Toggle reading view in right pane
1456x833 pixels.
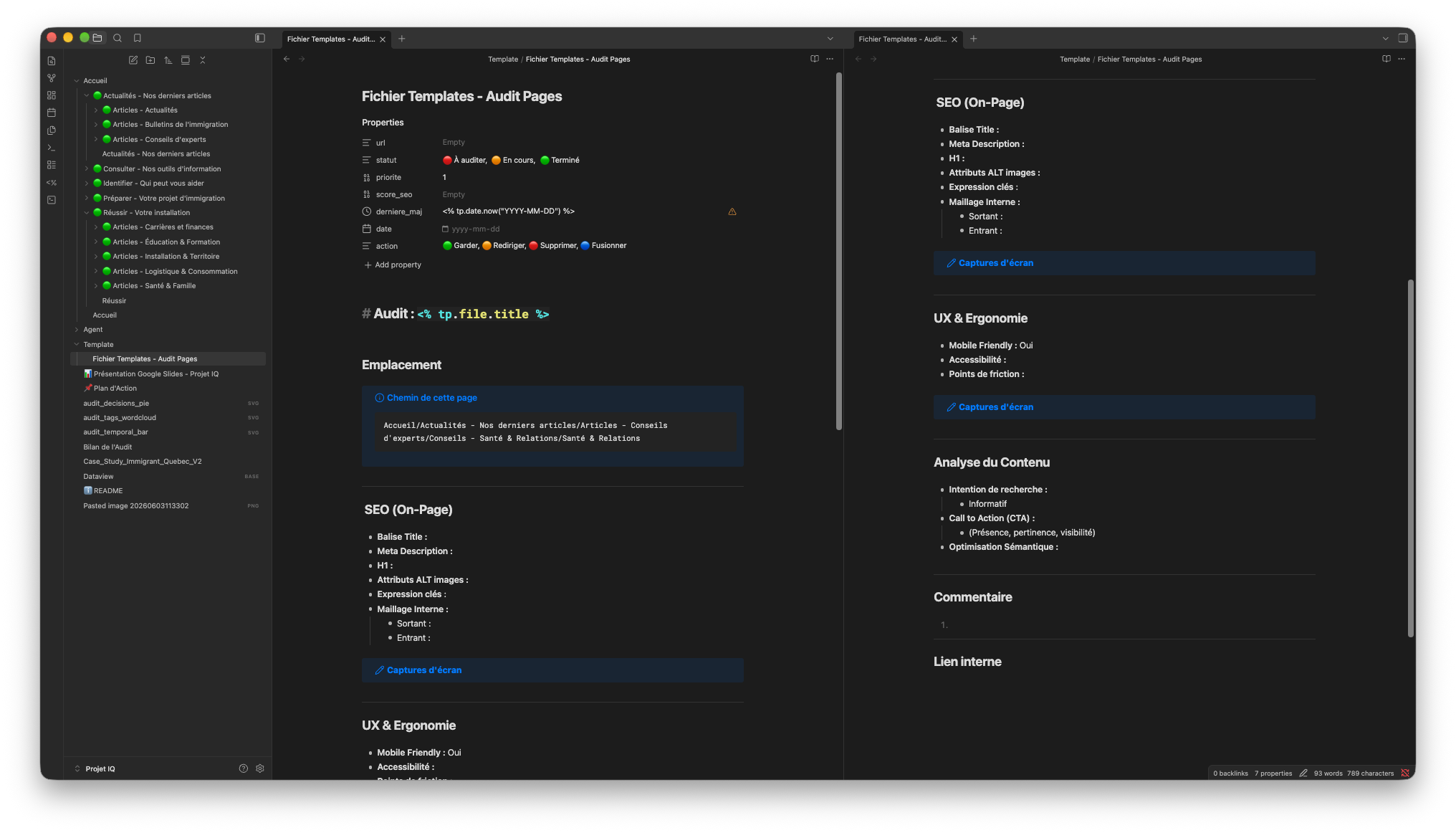coord(1386,59)
